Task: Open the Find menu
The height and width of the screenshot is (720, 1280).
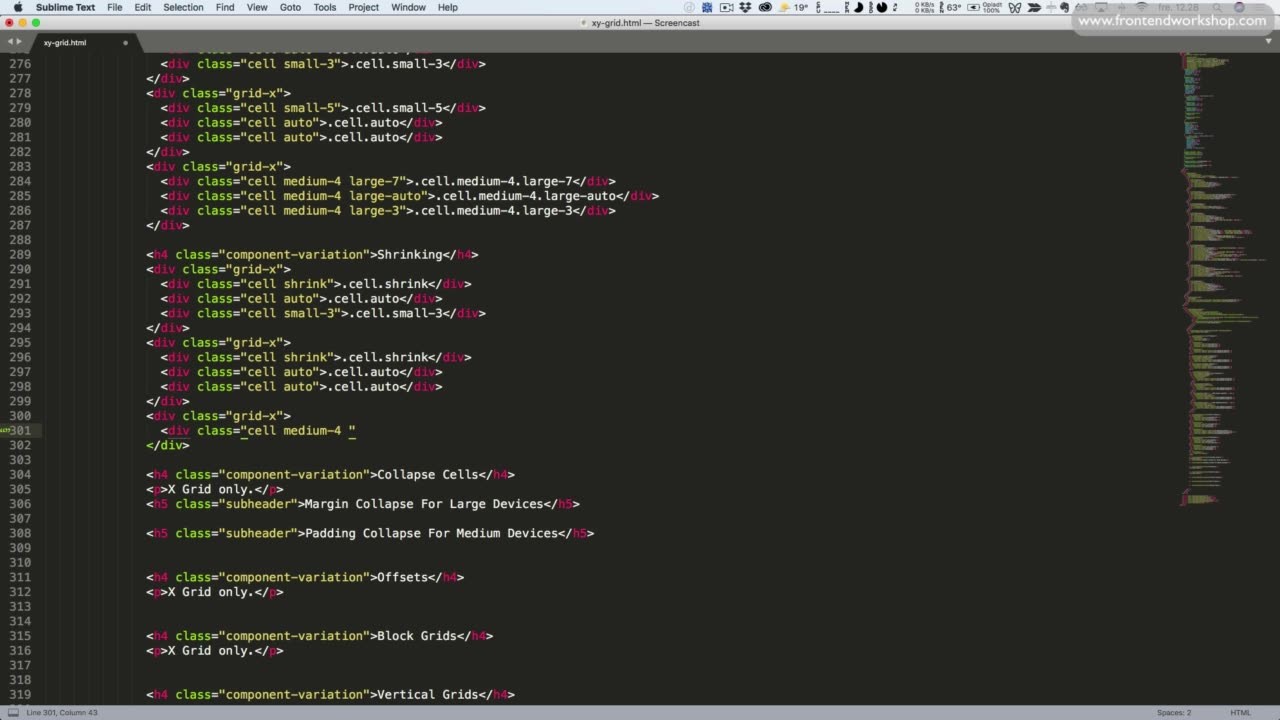Action: pyautogui.click(x=225, y=7)
